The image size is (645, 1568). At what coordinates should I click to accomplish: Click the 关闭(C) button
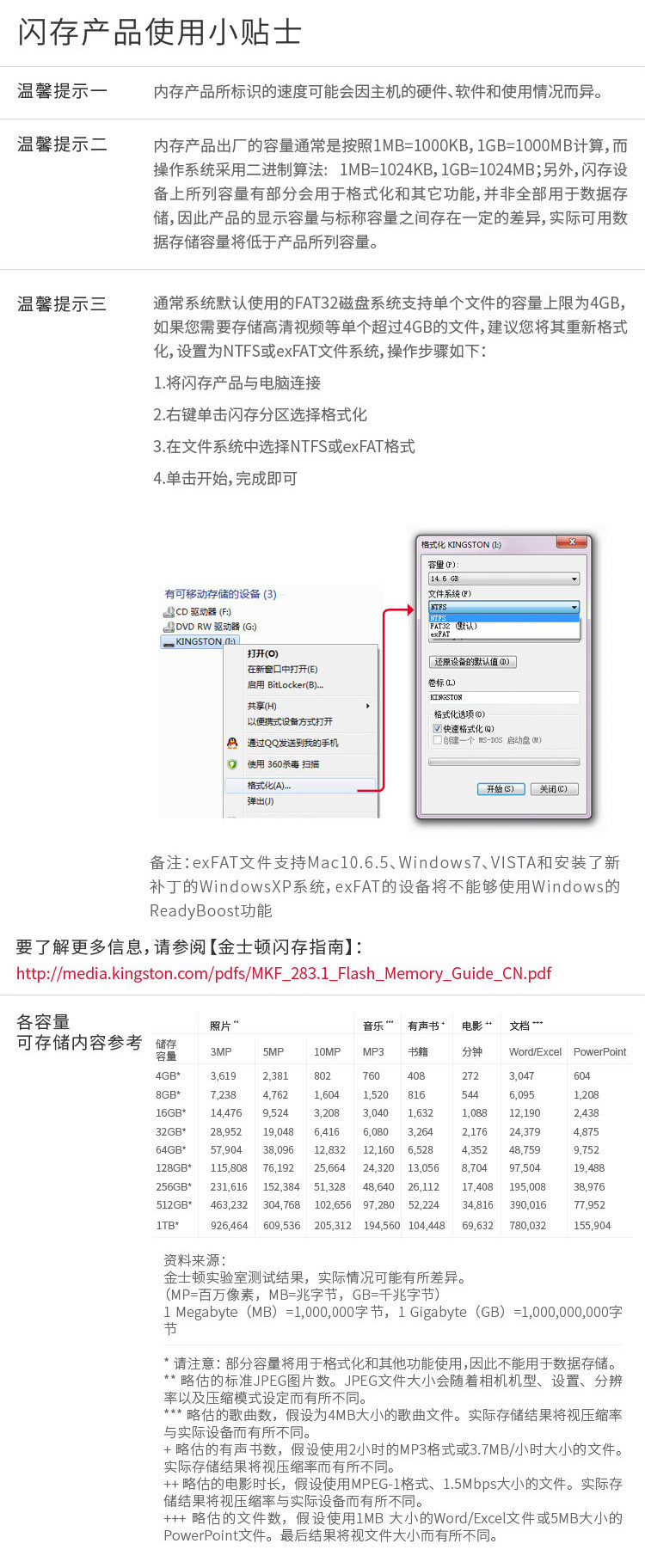[554, 789]
